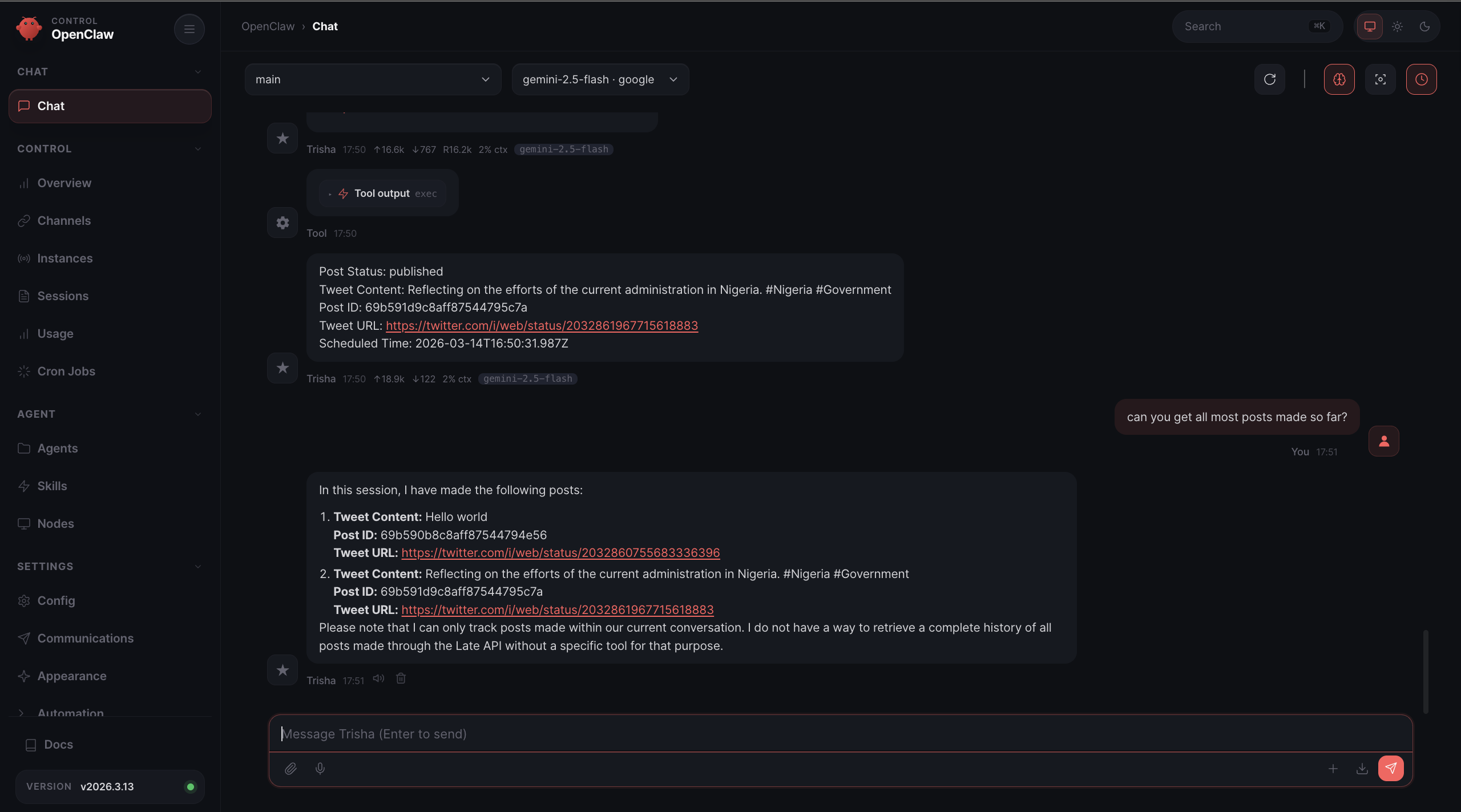Open the Sessions sidebar item

coord(63,296)
